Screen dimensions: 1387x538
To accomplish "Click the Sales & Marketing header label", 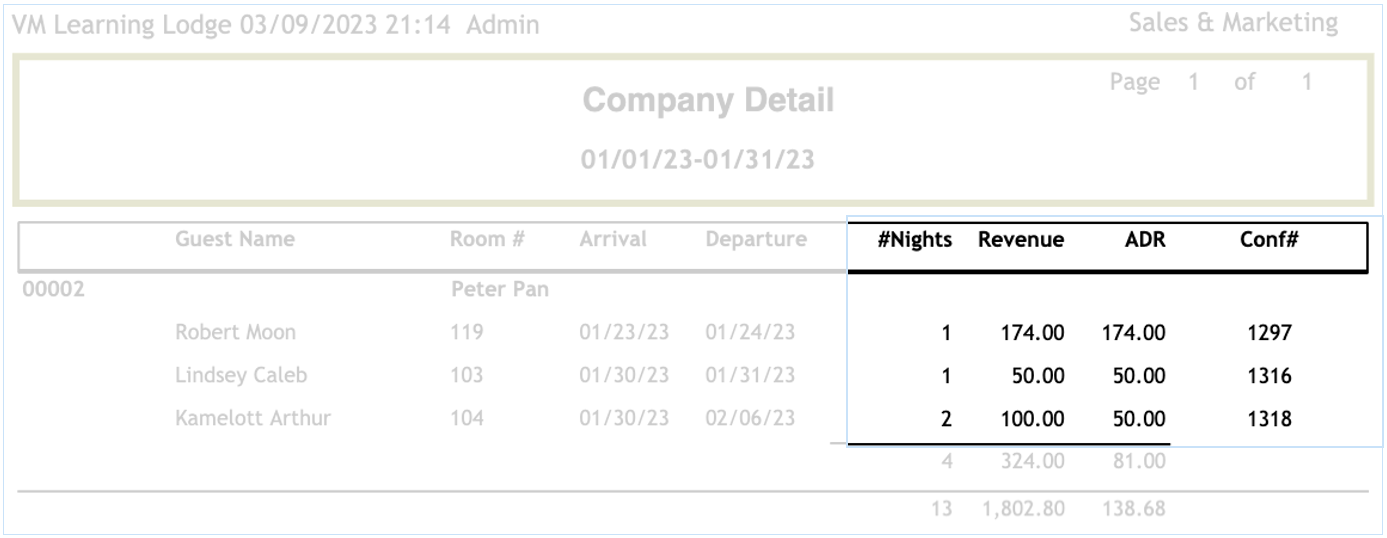I will pos(1232,23).
